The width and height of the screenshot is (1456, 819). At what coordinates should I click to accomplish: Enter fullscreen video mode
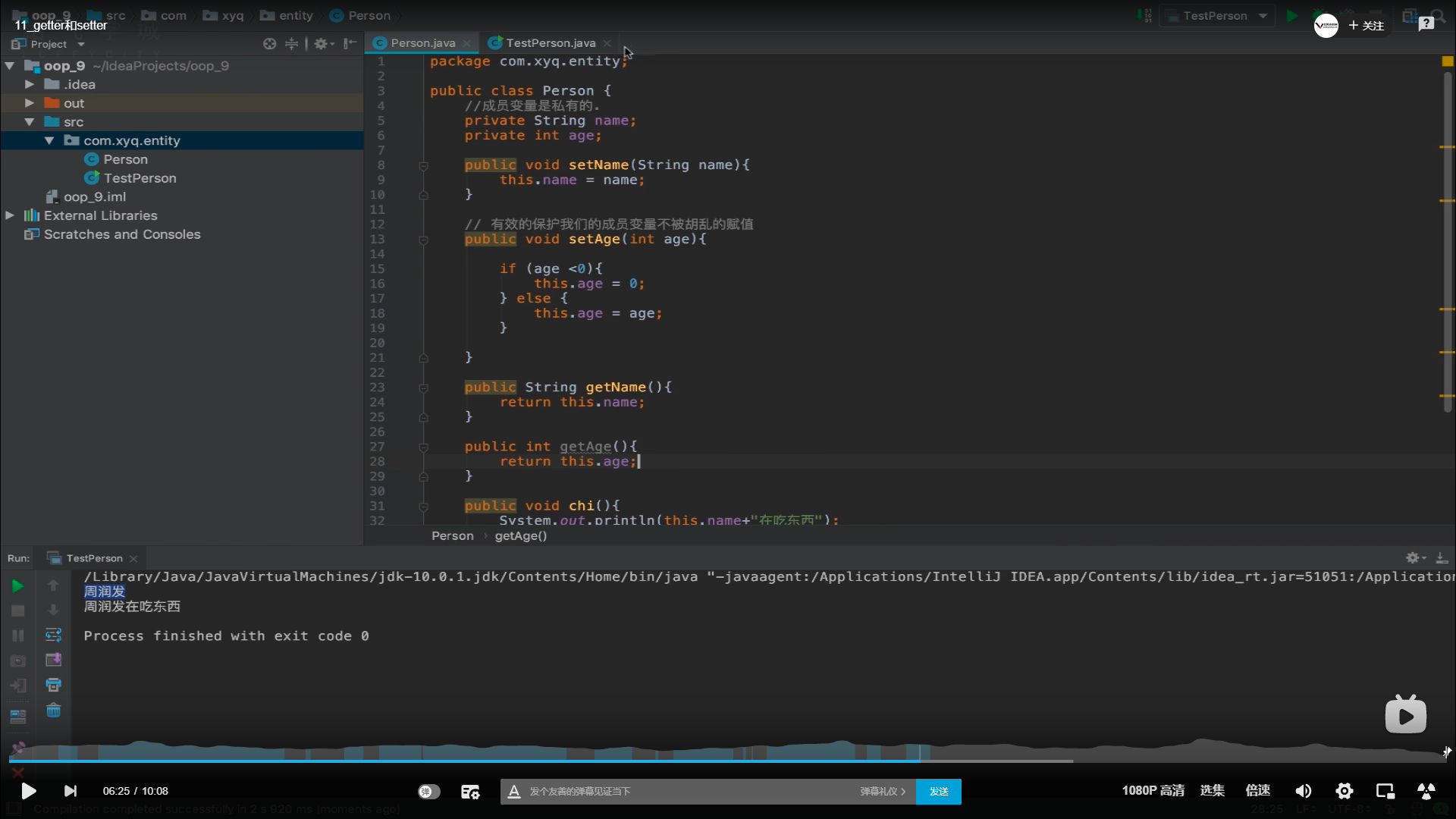1426,791
